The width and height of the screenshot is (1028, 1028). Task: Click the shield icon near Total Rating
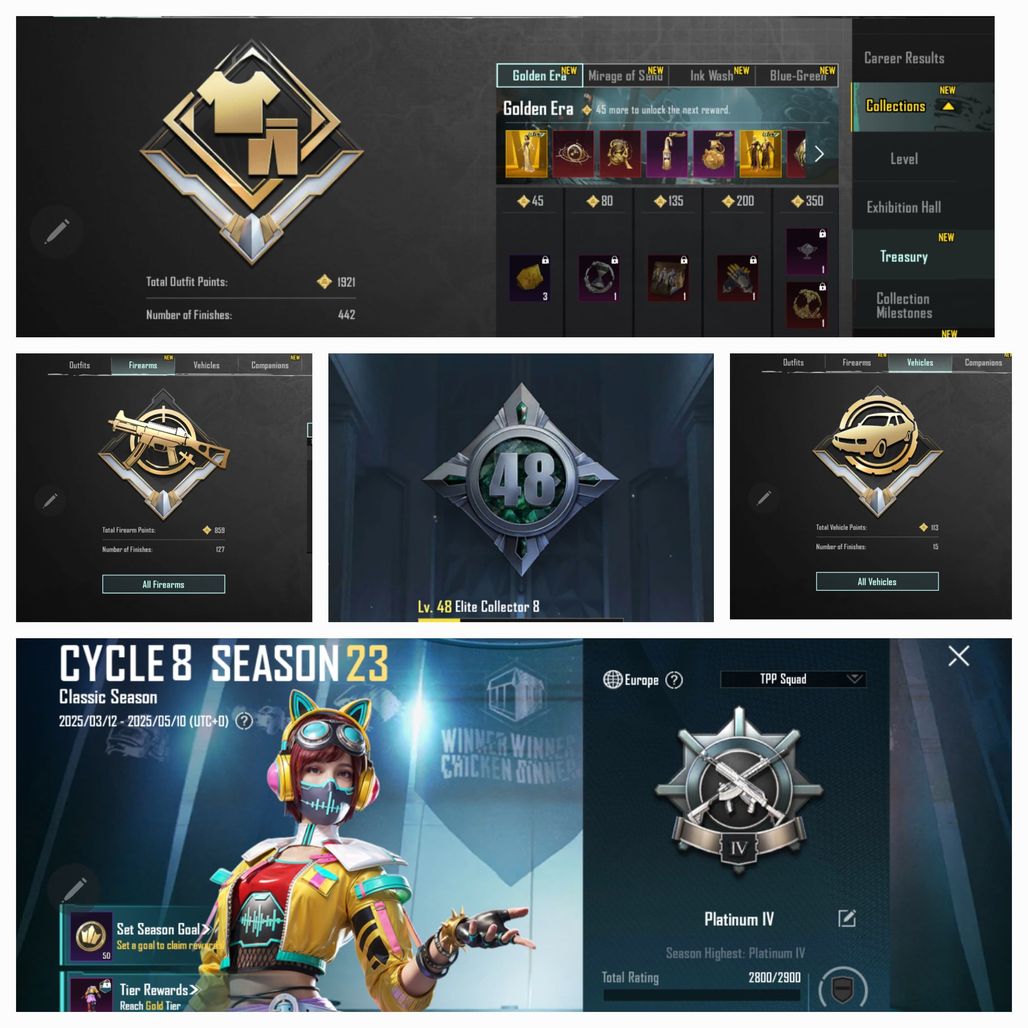[x=842, y=990]
